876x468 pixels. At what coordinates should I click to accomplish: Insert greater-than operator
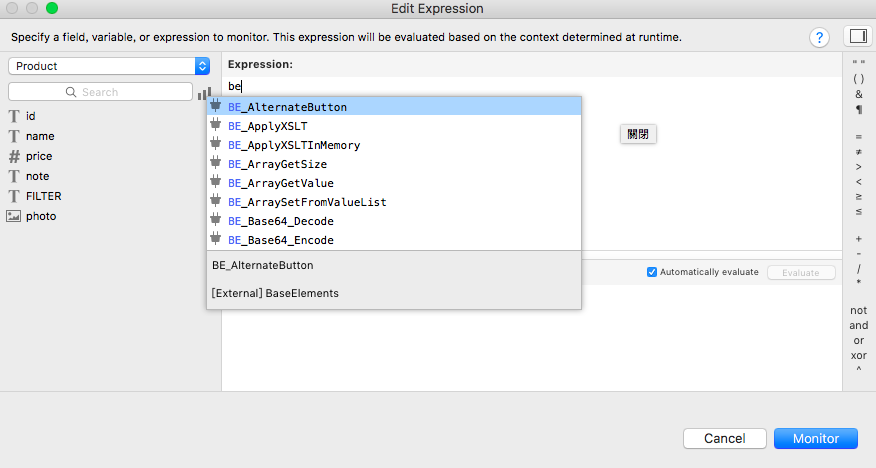click(x=859, y=167)
